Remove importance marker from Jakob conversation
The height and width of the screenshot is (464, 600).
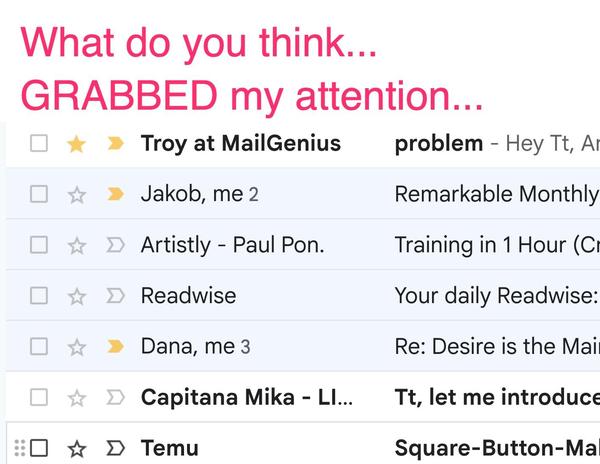115,194
